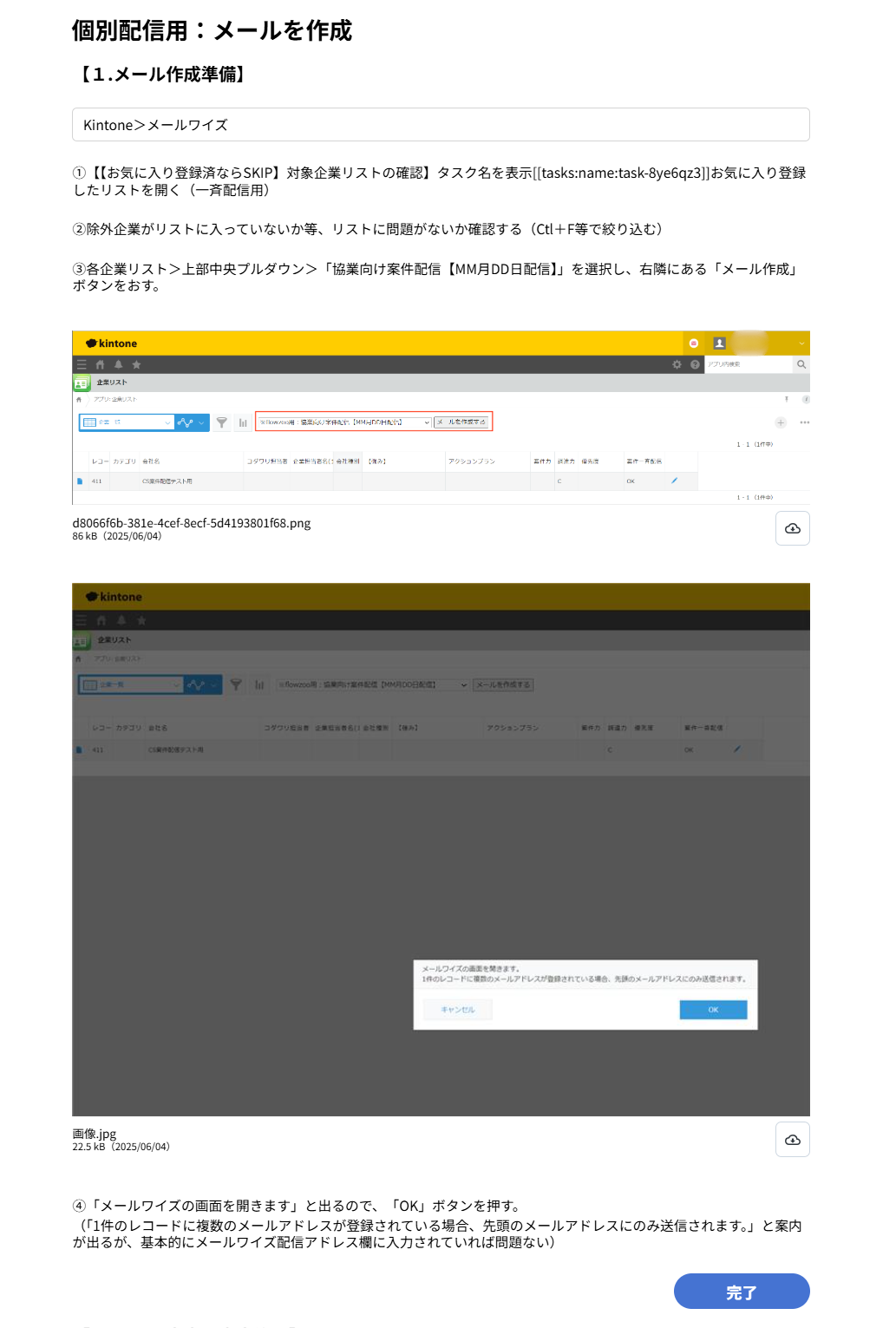
Task: Click the kintone logo in the bright screenshot
Action: coord(112,343)
